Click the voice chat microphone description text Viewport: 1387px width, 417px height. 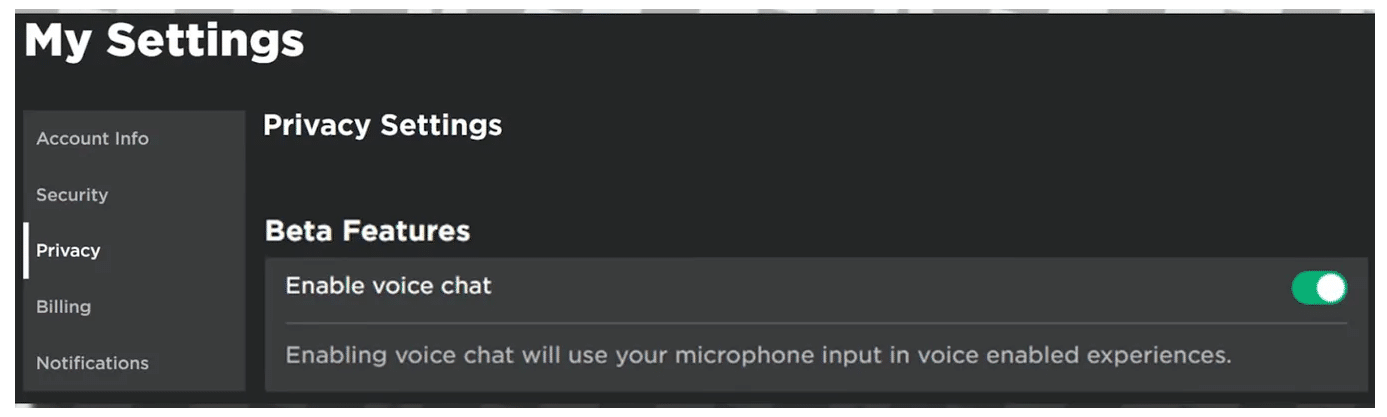pos(757,355)
